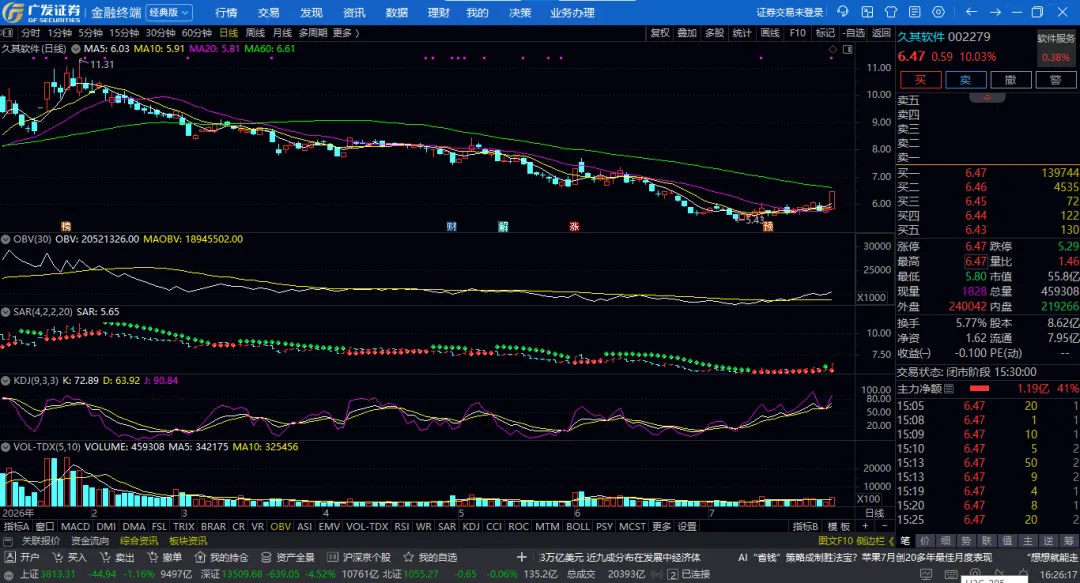Click the plus icon in shortcut bar
The image size is (1080, 583).
(521, 557)
